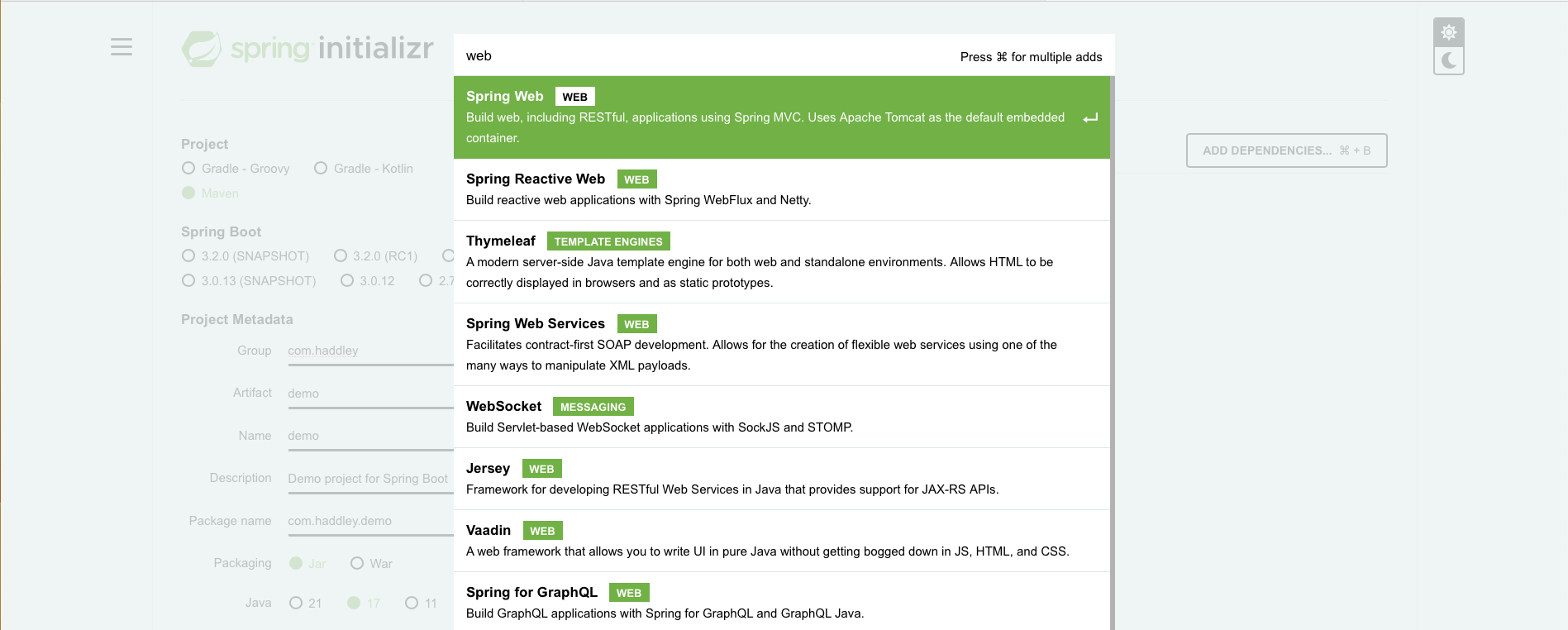Select Java version 21
Screen dimensions: 1568x630
click(x=296, y=603)
